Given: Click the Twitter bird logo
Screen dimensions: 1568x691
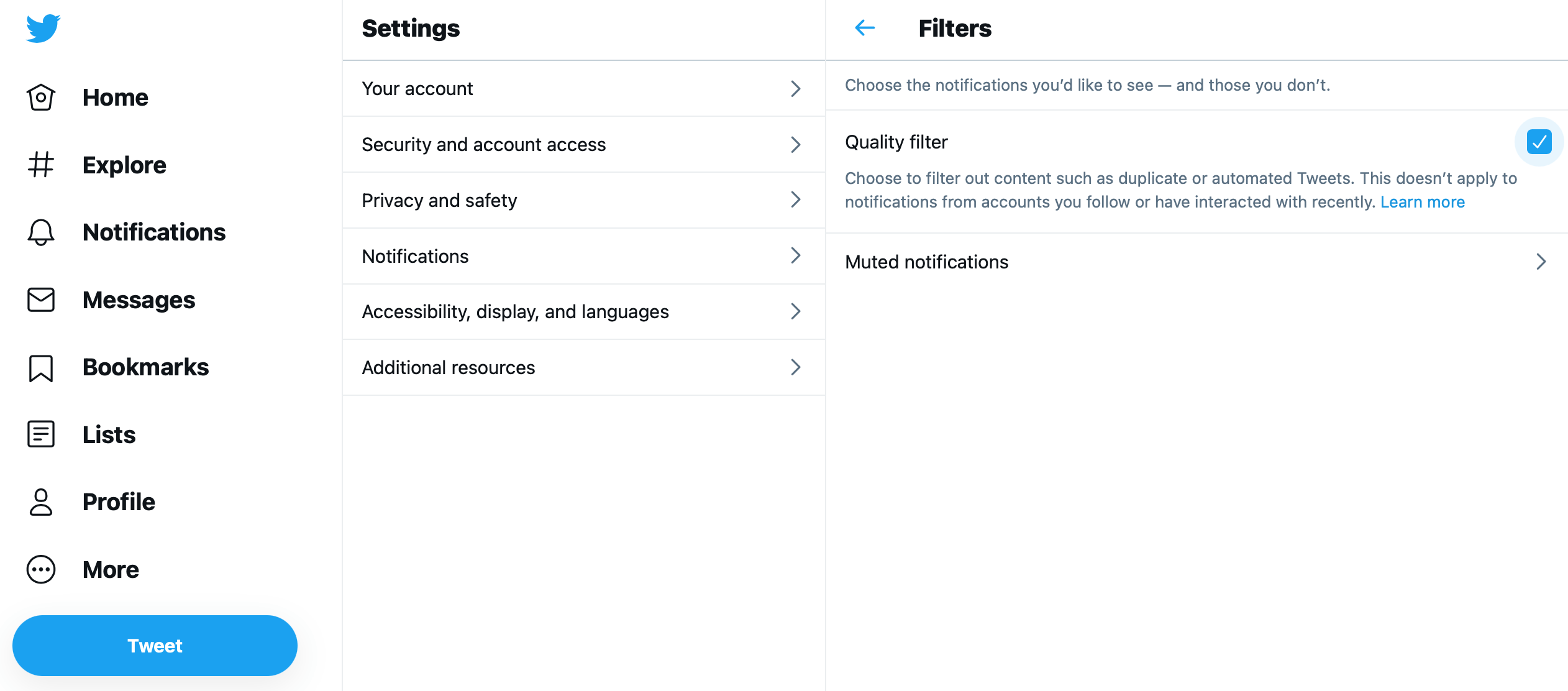Looking at the screenshot, I should click(x=43, y=29).
